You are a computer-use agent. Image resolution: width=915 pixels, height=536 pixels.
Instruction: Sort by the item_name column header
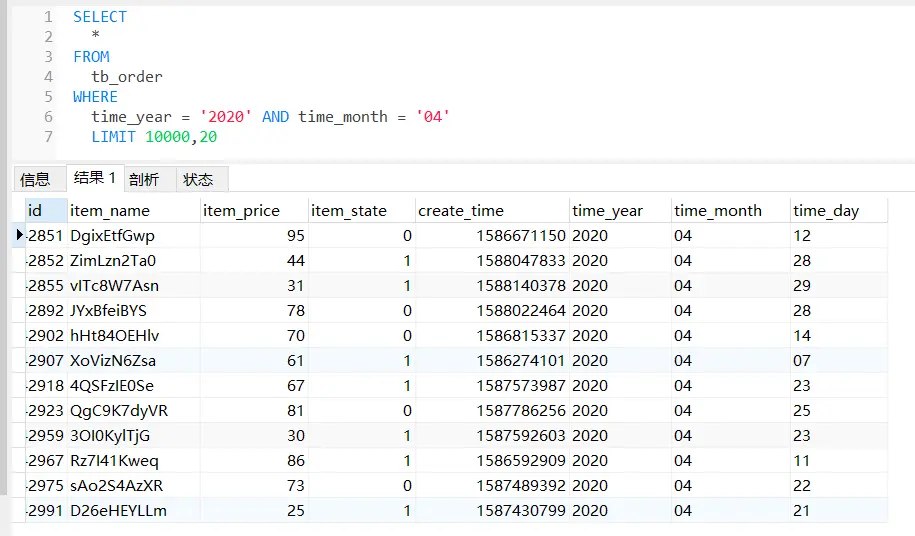[x=110, y=210]
